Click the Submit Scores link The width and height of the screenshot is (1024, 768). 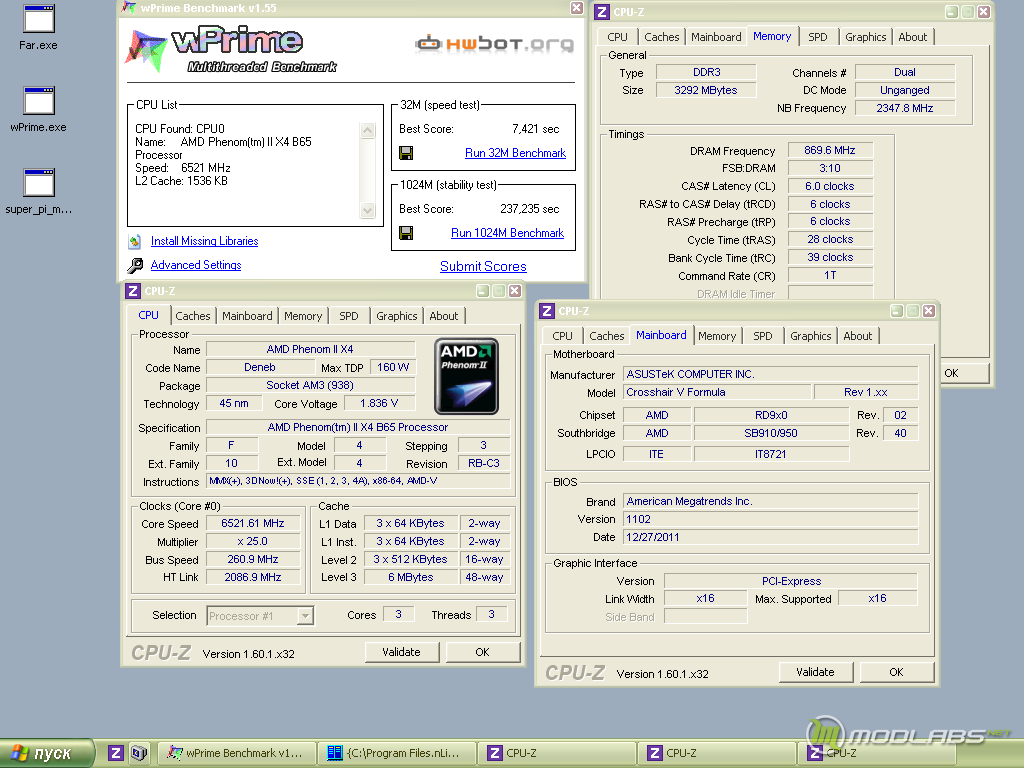click(x=483, y=266)
